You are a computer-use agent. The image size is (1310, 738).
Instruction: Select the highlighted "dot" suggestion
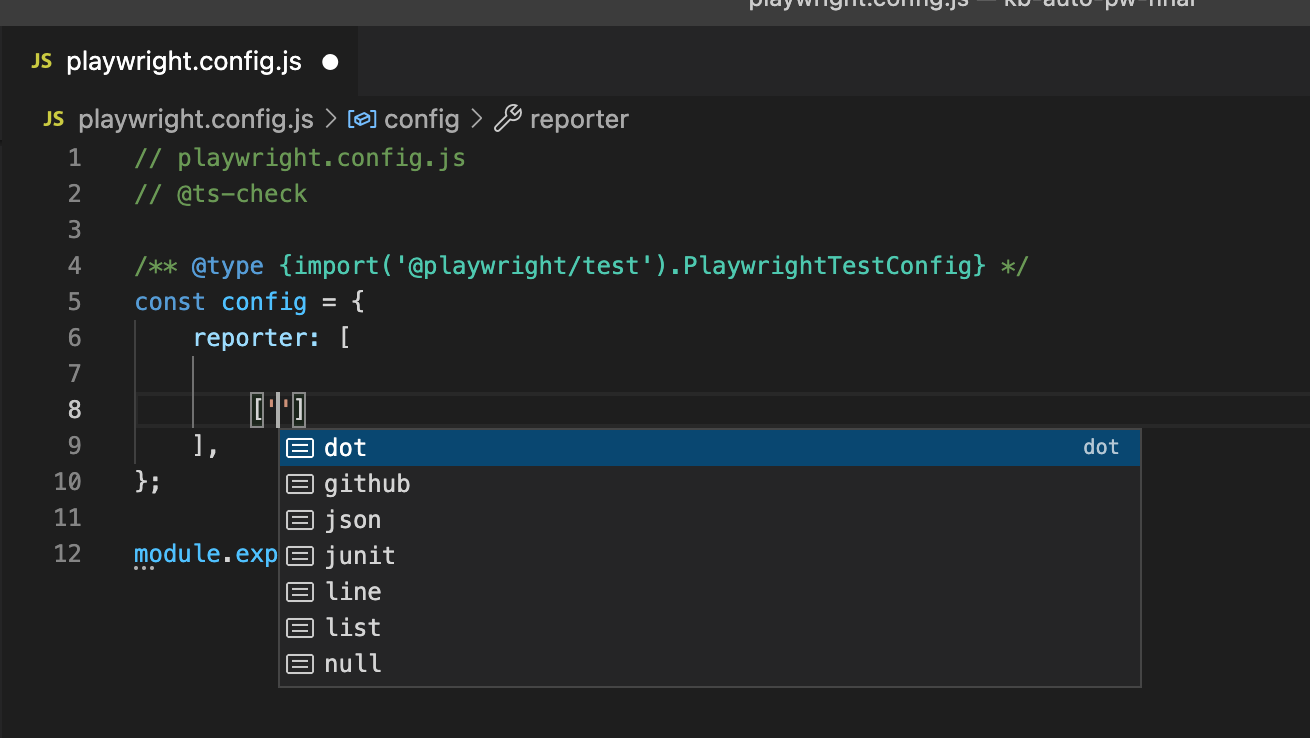345,447
